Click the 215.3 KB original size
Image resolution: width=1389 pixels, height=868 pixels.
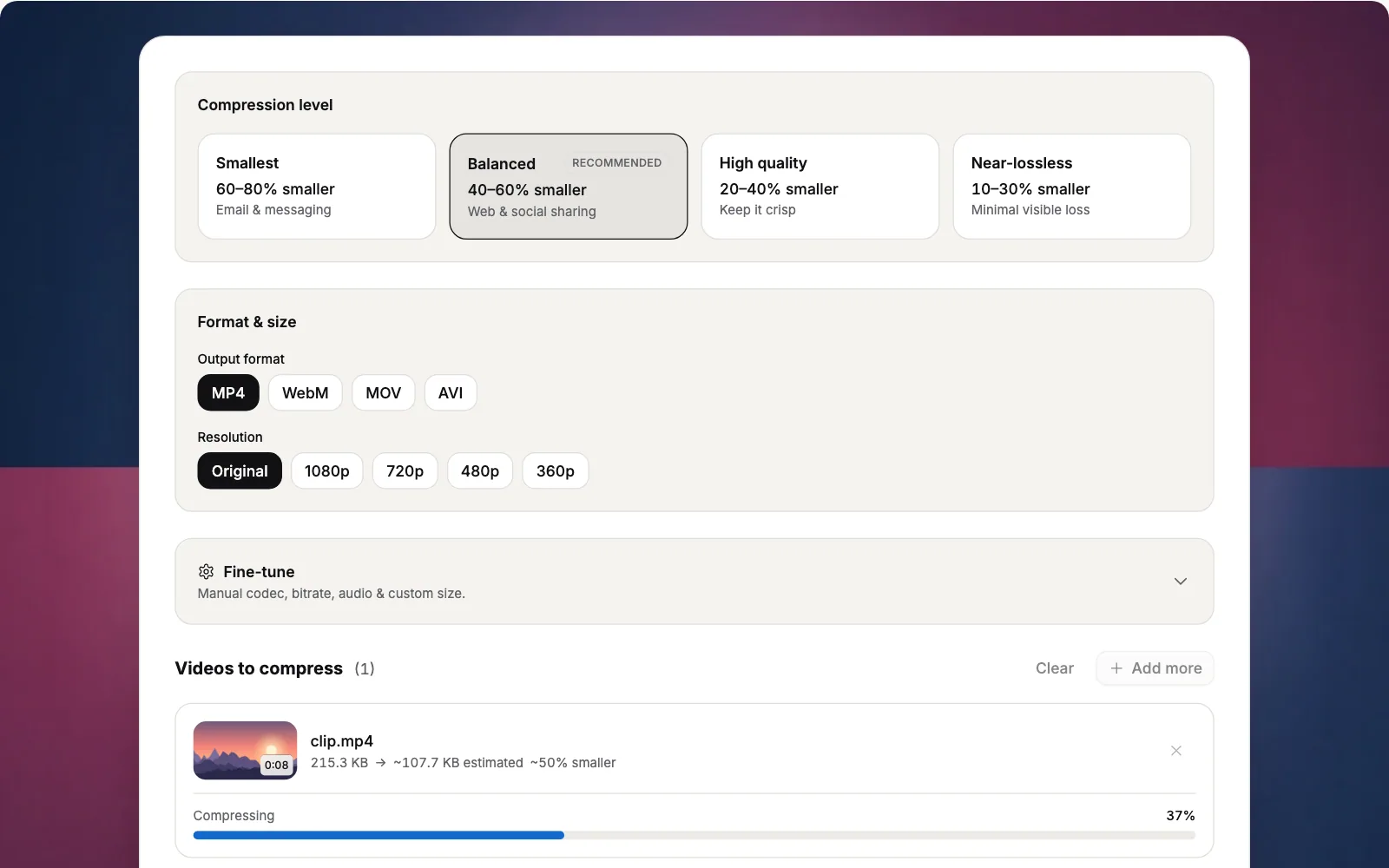[339, 763]
